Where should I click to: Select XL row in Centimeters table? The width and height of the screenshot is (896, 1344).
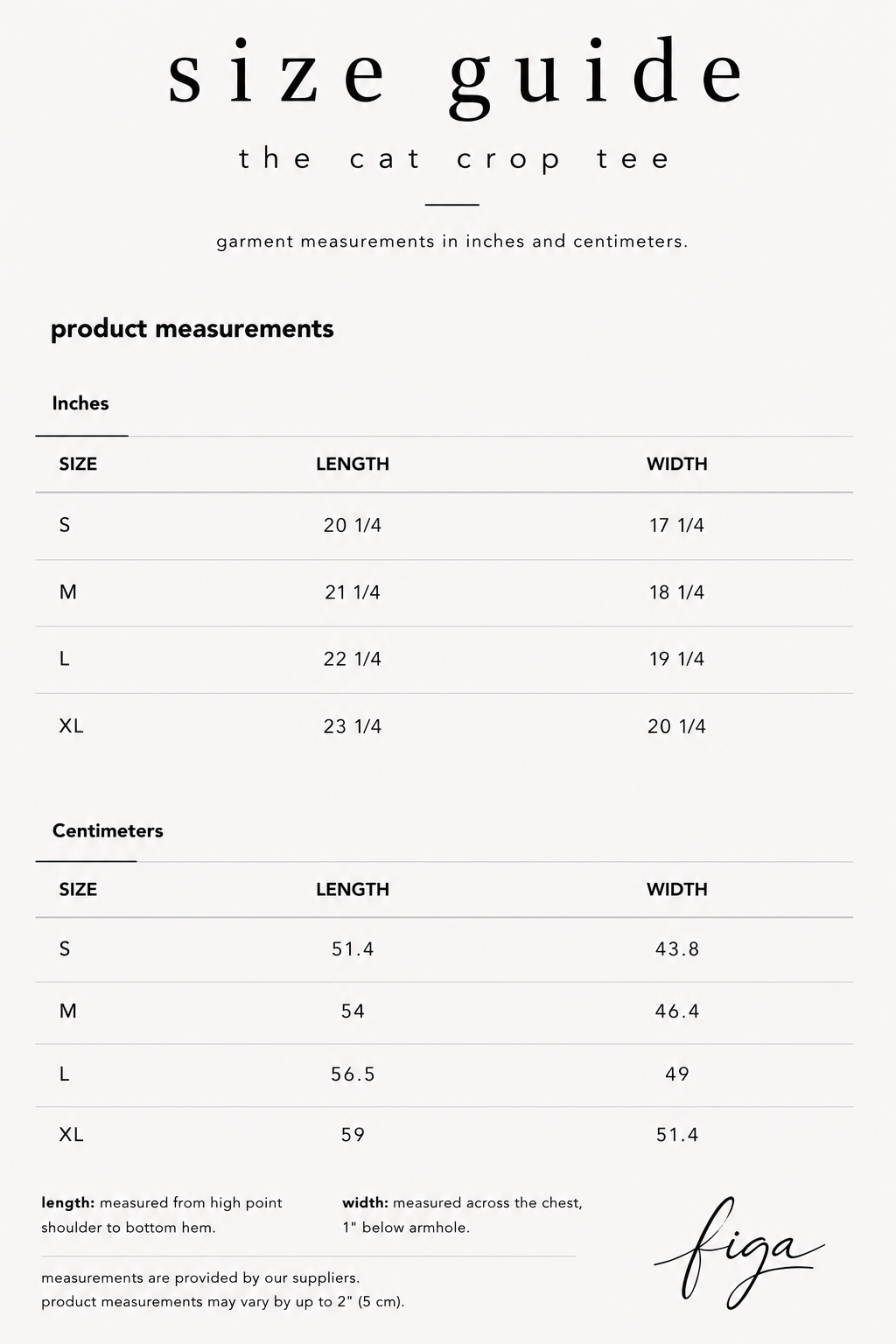coord(444,1135)
